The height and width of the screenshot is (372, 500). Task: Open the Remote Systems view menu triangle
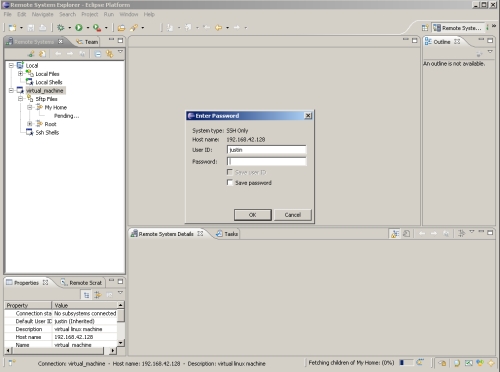120,52
